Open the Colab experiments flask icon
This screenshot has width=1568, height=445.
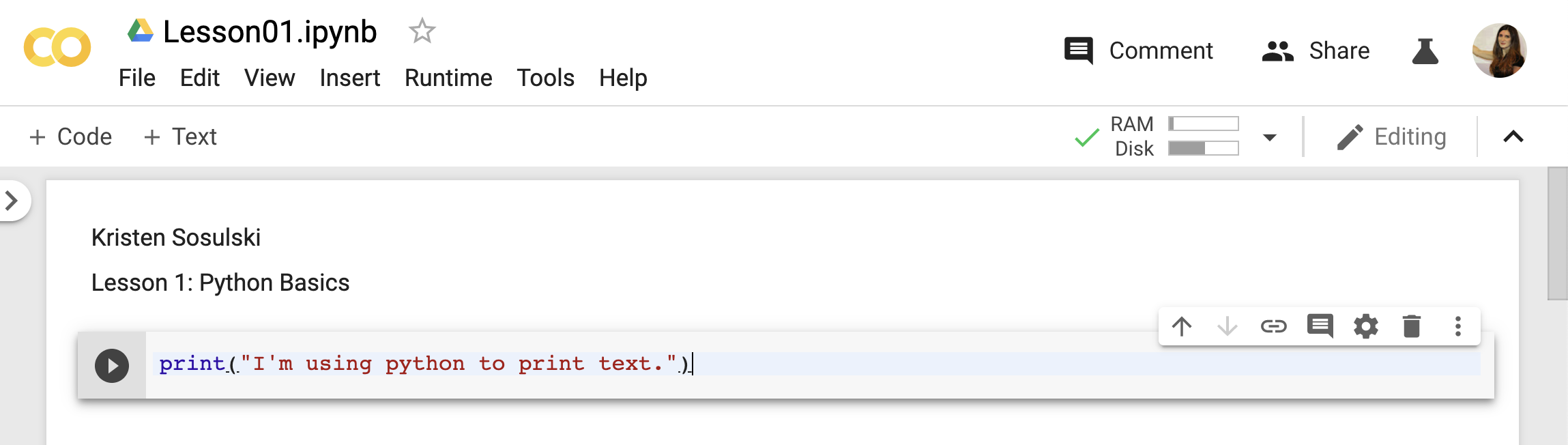pos(1425,51)
